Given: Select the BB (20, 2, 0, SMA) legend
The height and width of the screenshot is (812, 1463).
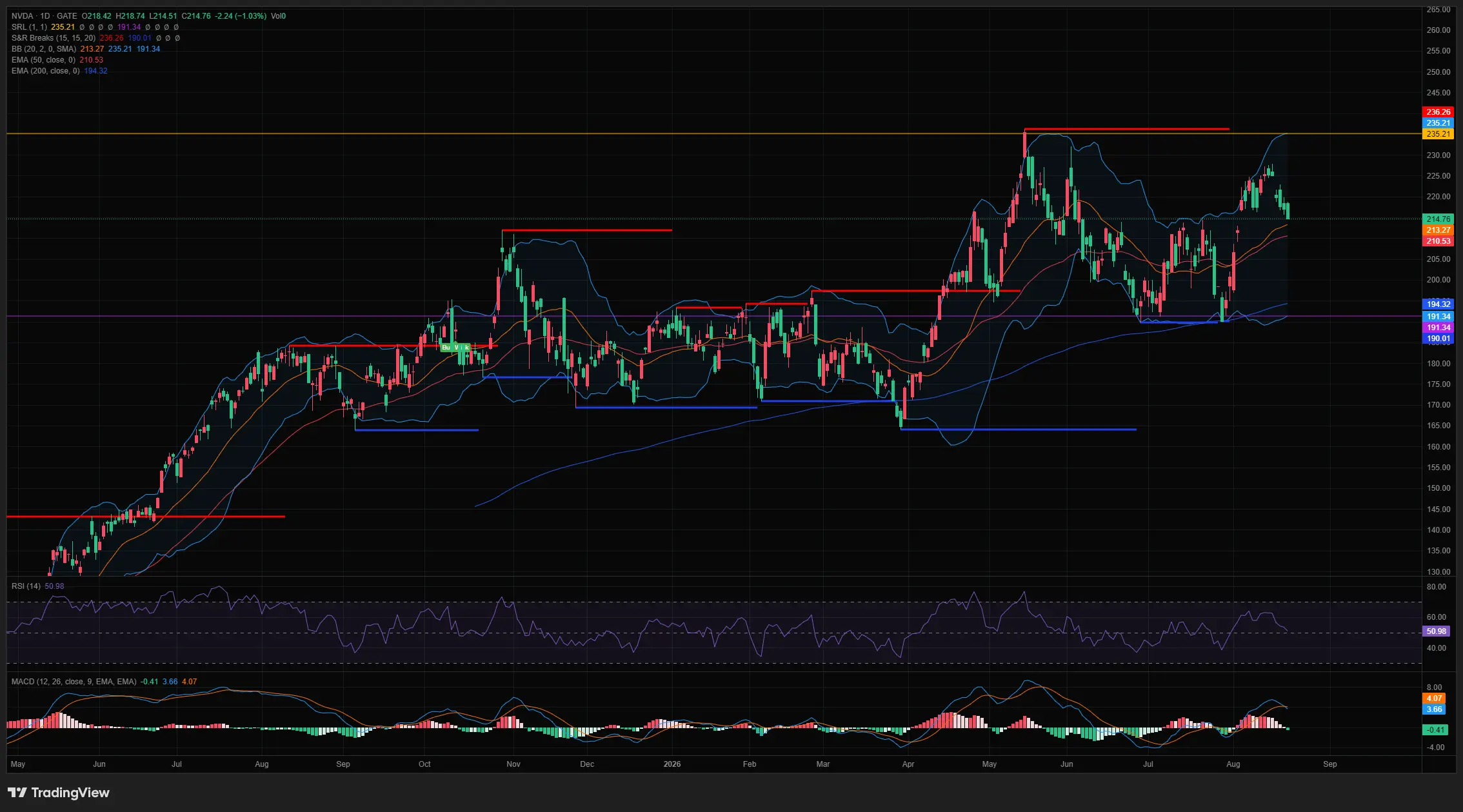Looking at the screenshot, I should 44,49.
